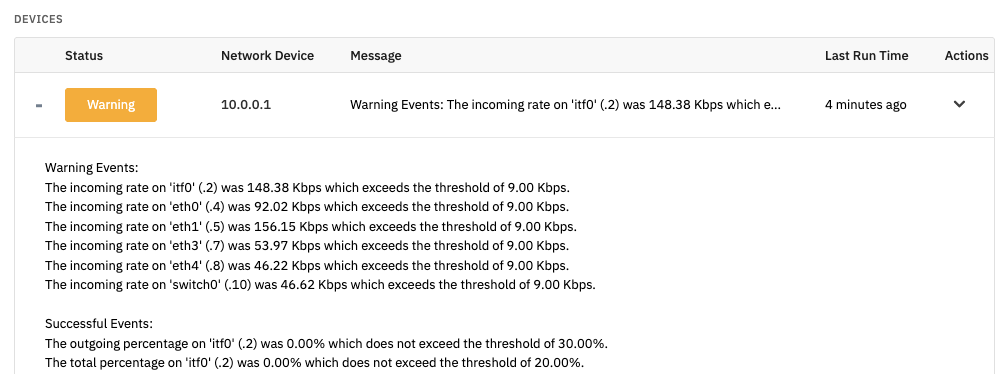Viewport: 1004px width, 374px height.
Task: Select the itf0 148.38 Kbps incoming rate line
Action: (307, 188)
